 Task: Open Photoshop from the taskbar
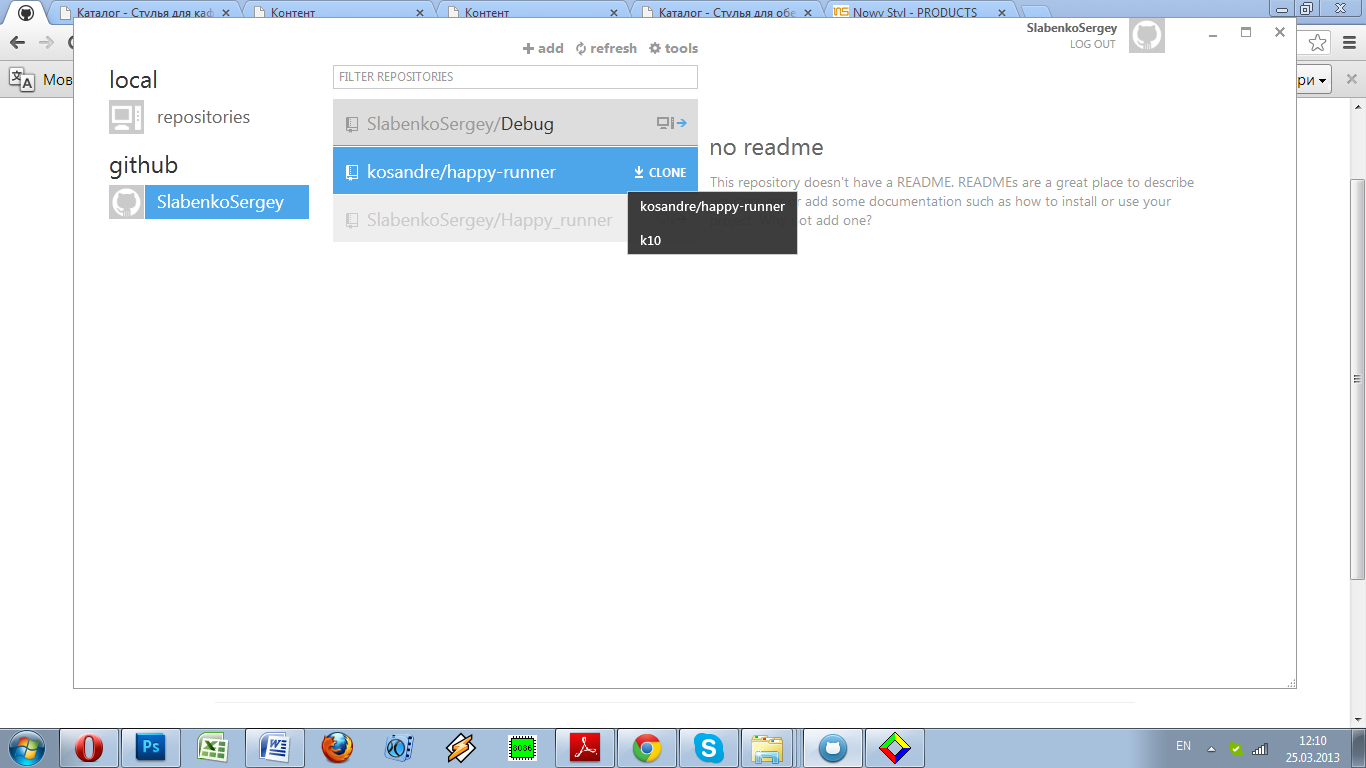point(152,748)
